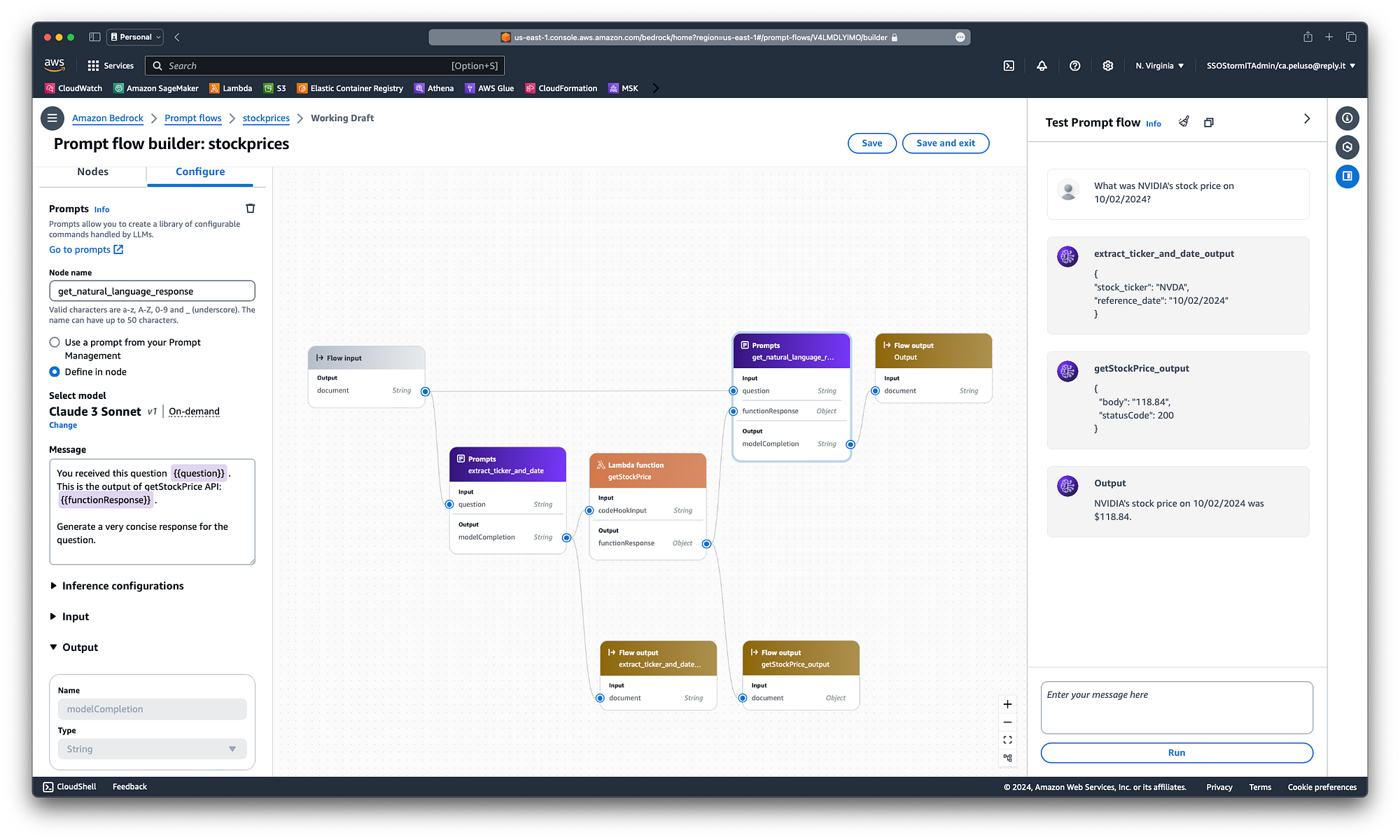The height and width of the screenshot is (840, 1400).
Task: Click the Save and exit button
Action: [945, 143]
